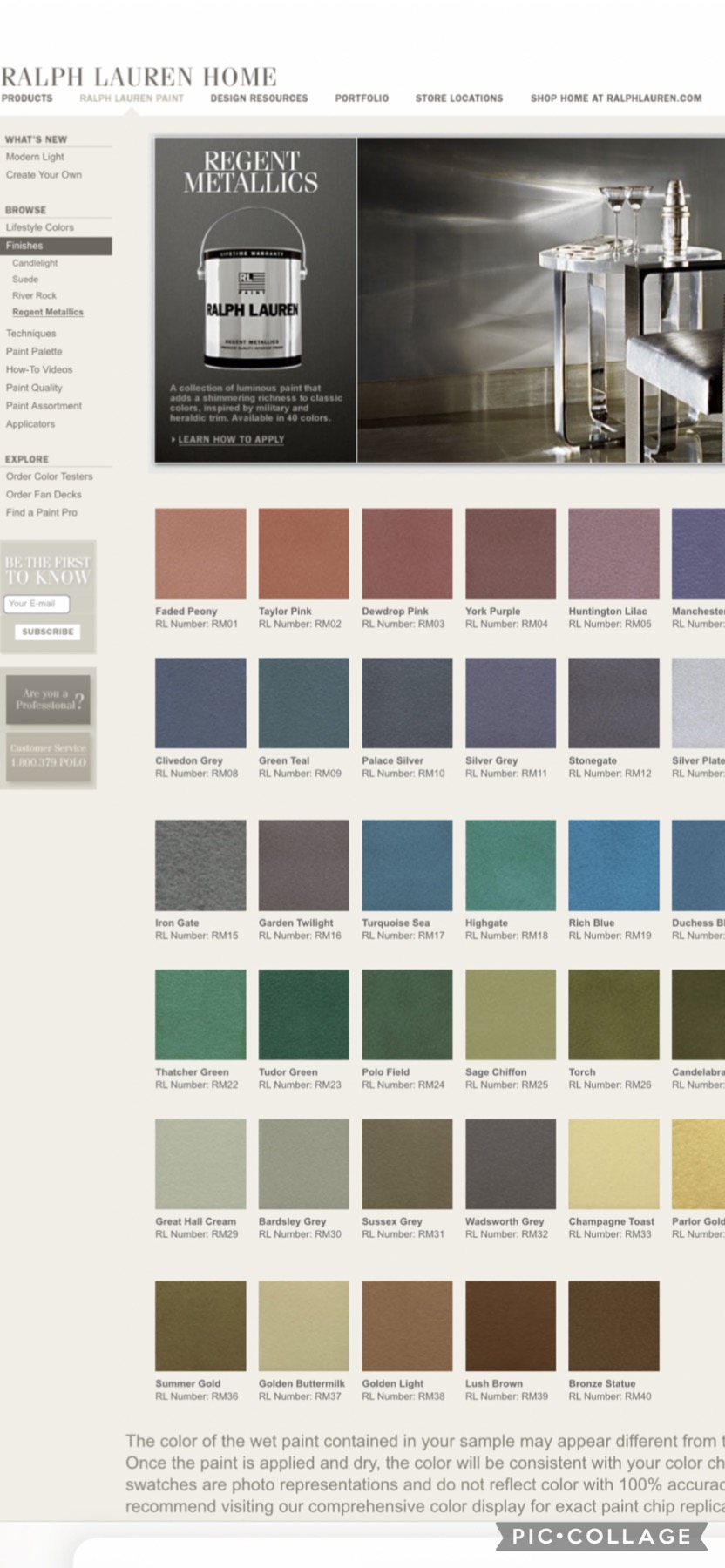Go to Store Locations page

(458, 98)
